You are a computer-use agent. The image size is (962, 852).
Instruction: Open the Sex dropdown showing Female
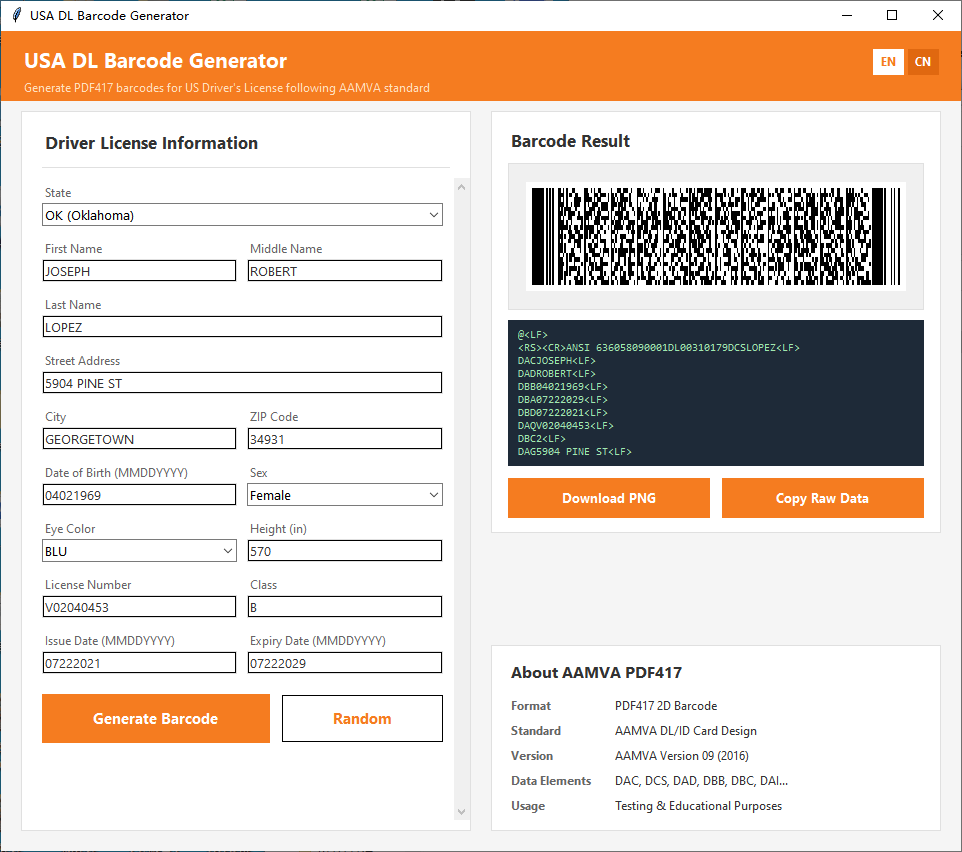pos(345,495)
